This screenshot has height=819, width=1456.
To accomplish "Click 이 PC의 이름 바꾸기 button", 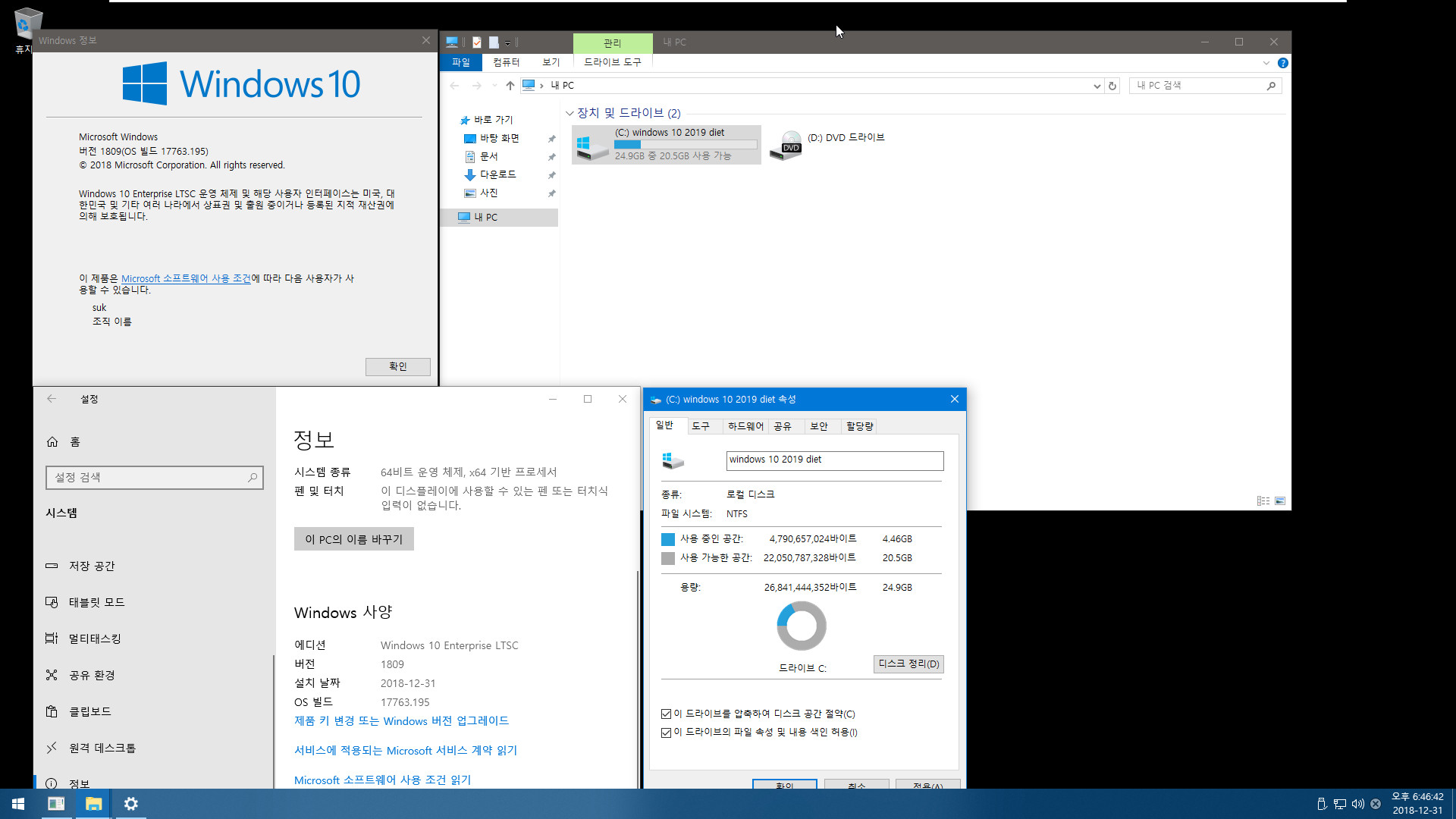I will tap(354, 539).
